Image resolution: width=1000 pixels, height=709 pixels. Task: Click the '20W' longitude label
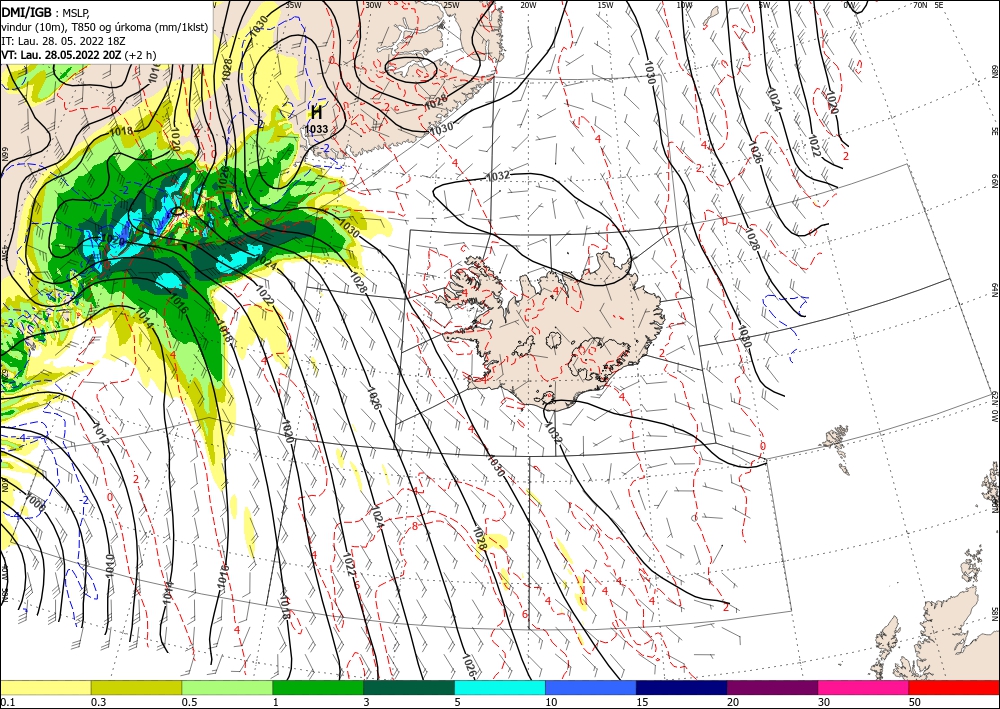coord(528,5)
